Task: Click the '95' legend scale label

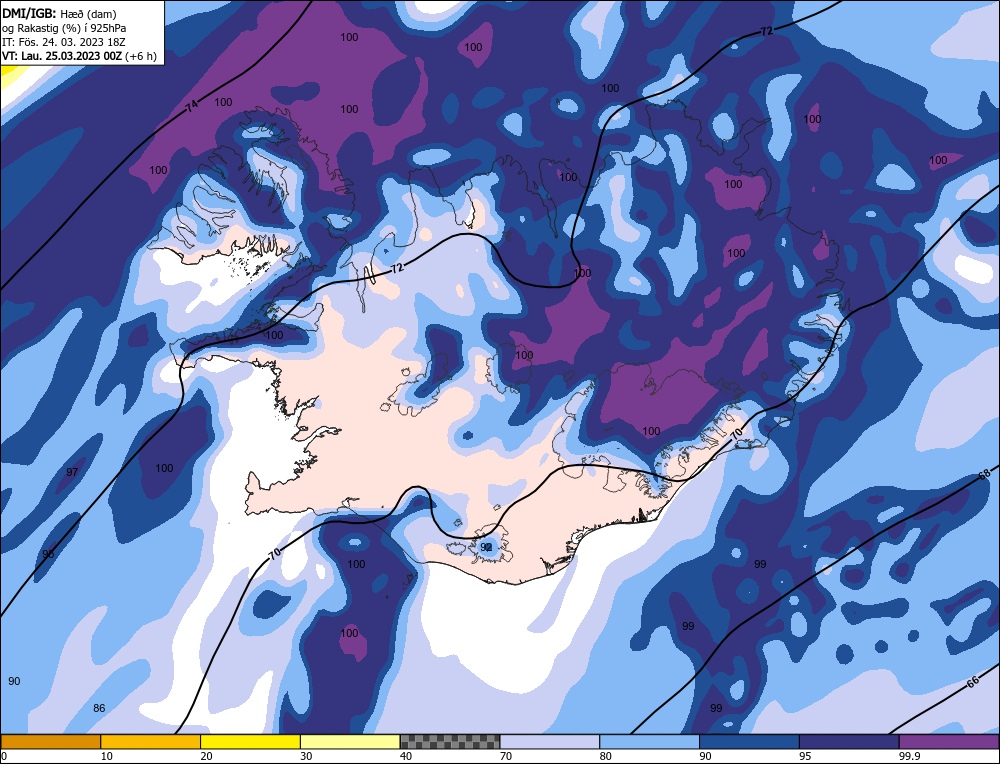Action: point(805,756)
